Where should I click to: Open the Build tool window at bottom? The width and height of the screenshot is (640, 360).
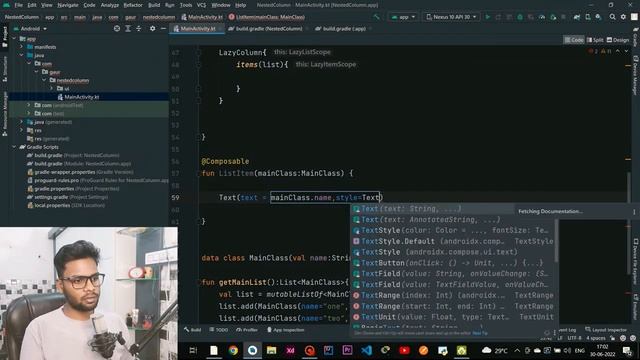click(x=193, y=330)
